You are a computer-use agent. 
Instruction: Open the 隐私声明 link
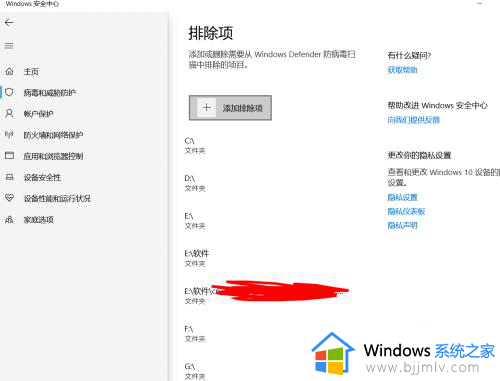tap(402, 225)
